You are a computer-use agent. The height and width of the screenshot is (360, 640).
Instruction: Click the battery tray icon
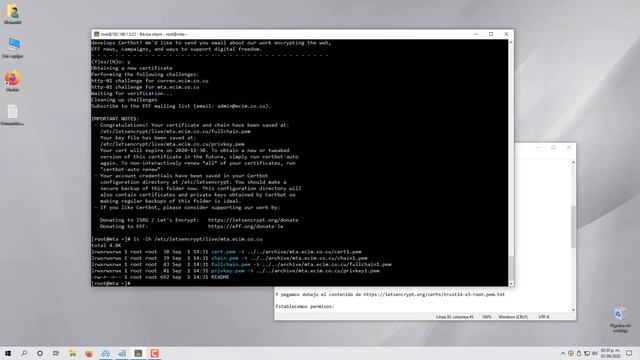pos(578,353)
